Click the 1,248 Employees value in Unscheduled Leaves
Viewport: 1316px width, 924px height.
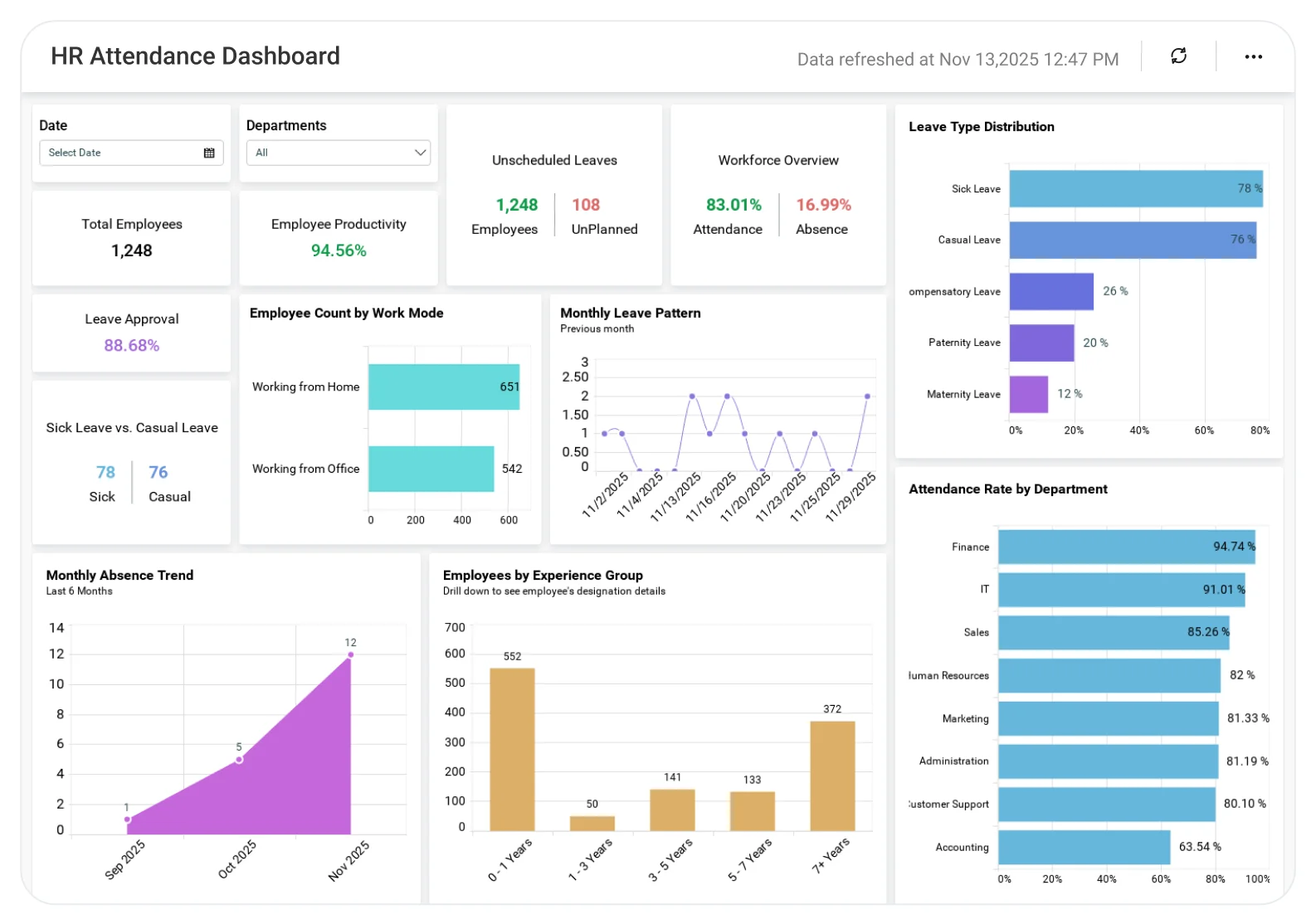(517, 205)
